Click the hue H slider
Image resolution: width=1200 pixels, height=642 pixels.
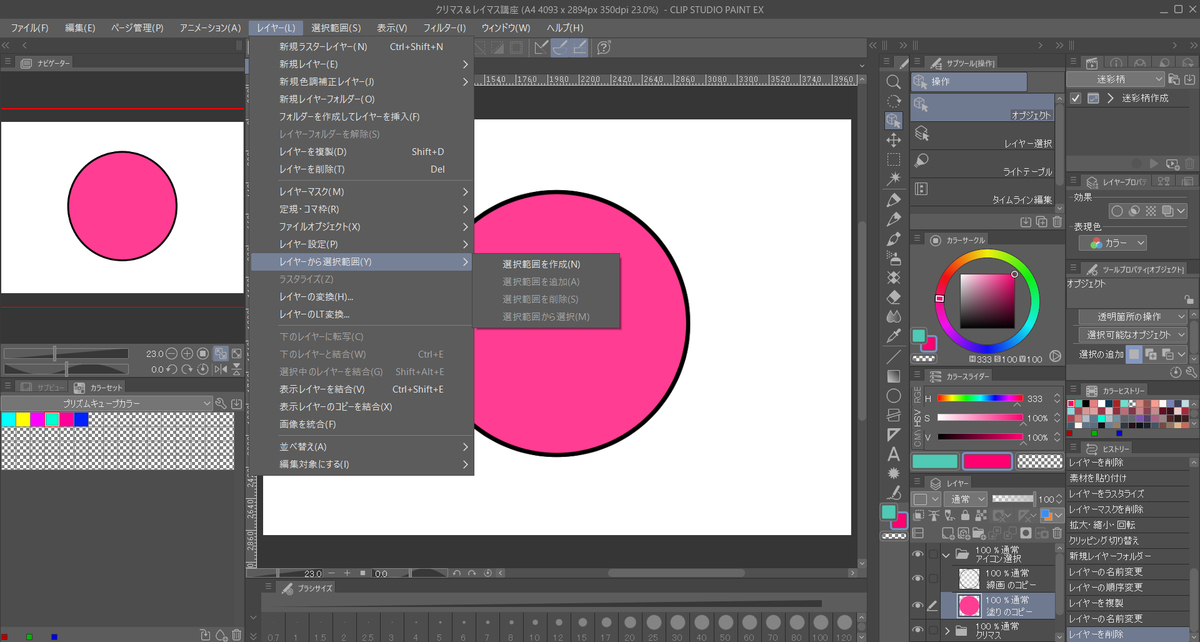[979, 398]
